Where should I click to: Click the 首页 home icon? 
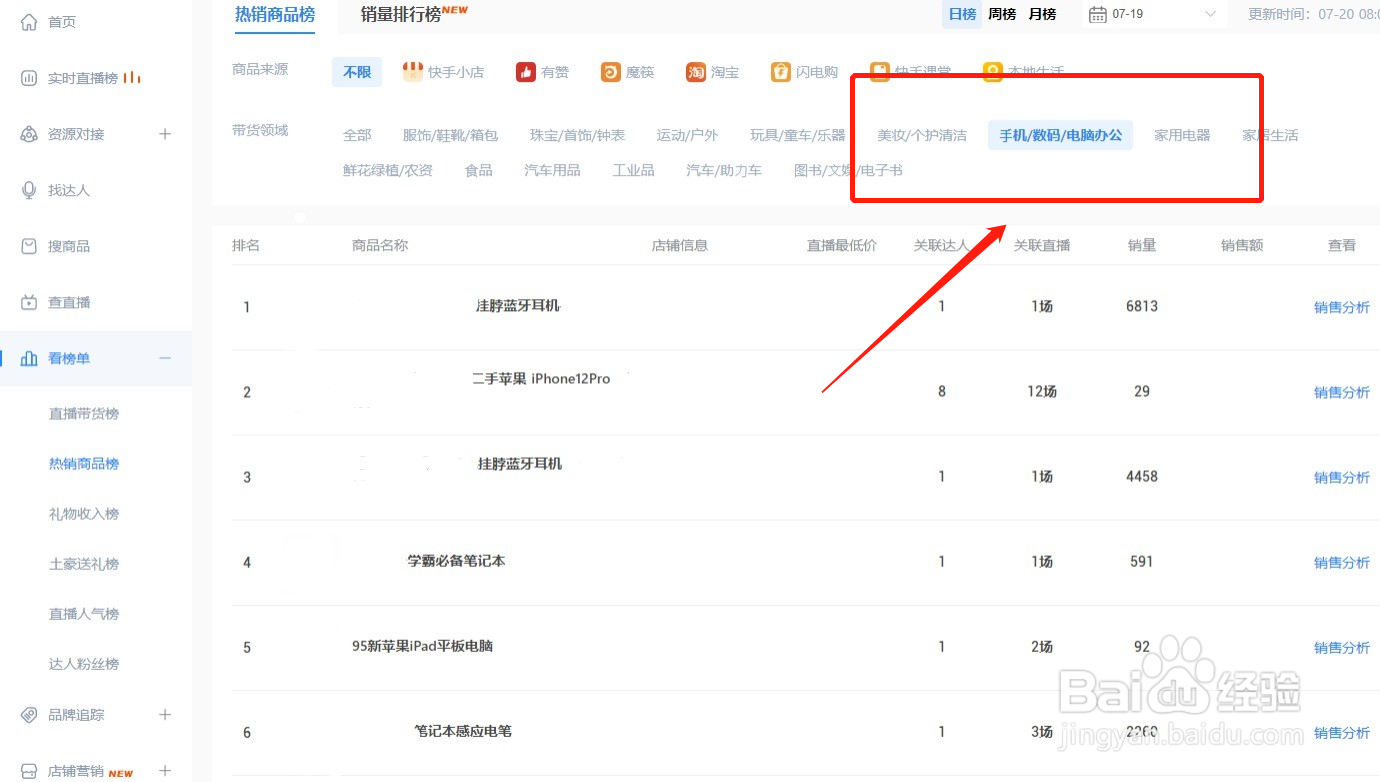28,20
